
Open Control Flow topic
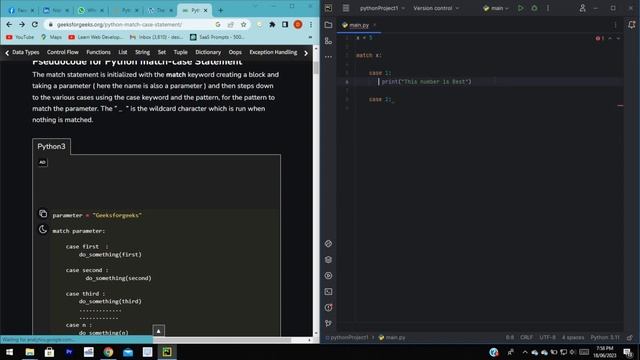tap(62, 52)
